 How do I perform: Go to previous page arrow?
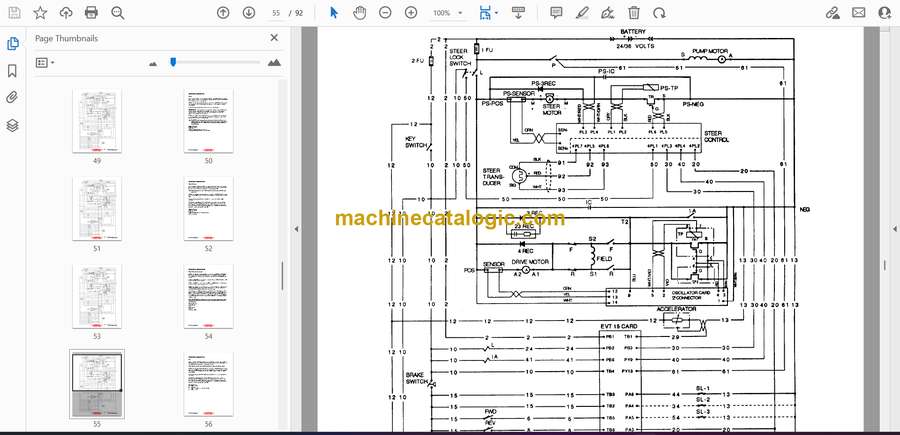(223, 13)
